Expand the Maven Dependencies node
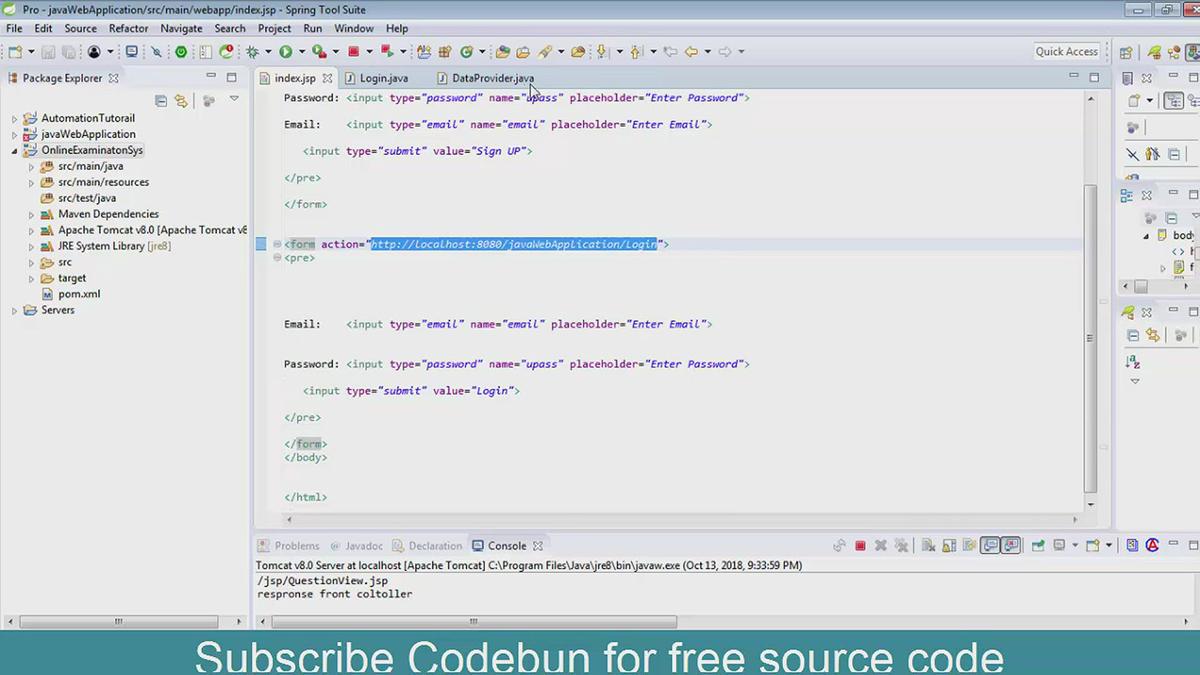This screenshot has width=1200, height=675. (x=32, y=214)
